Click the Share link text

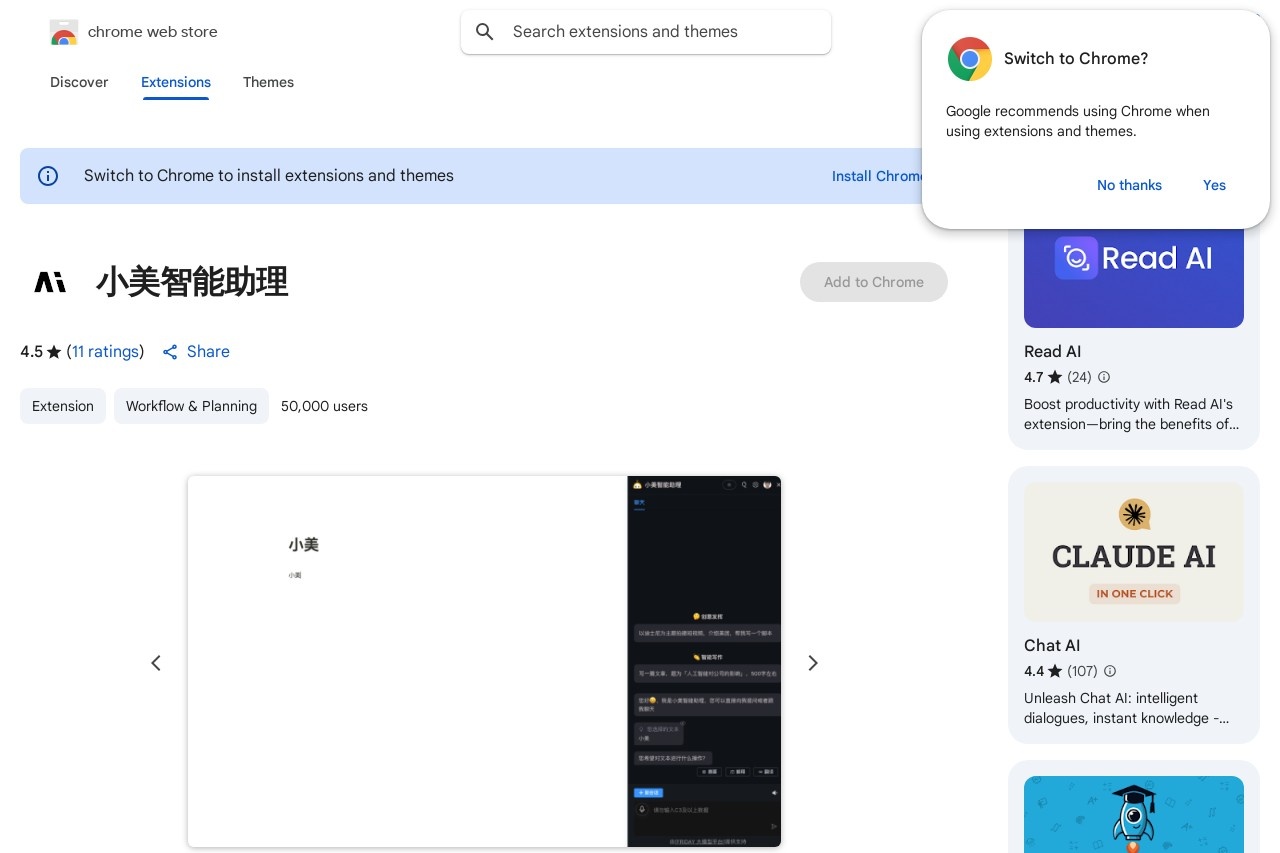(x=208, y=352)
